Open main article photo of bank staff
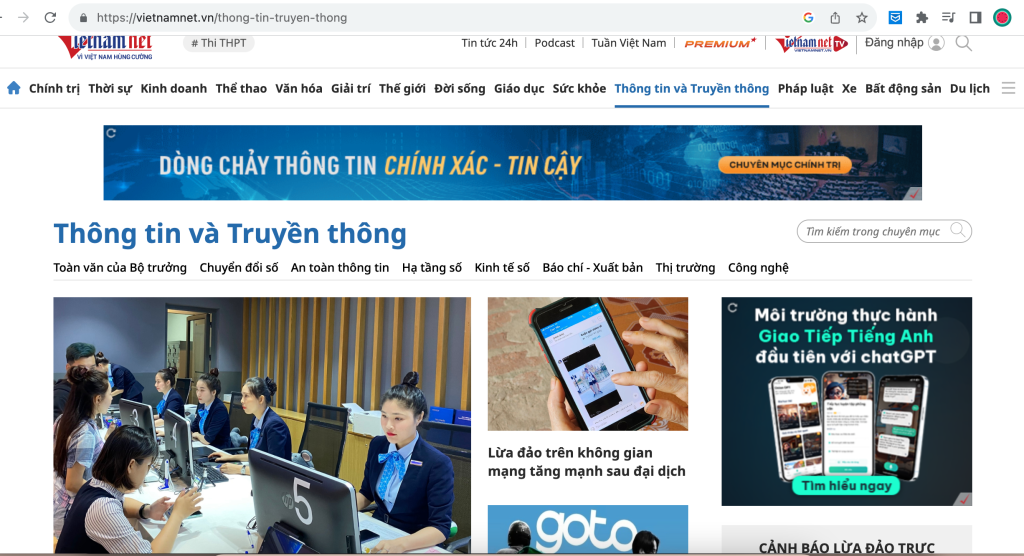Image resolution: width=1024 pixels, height=556 pixels. click(262, 425)
